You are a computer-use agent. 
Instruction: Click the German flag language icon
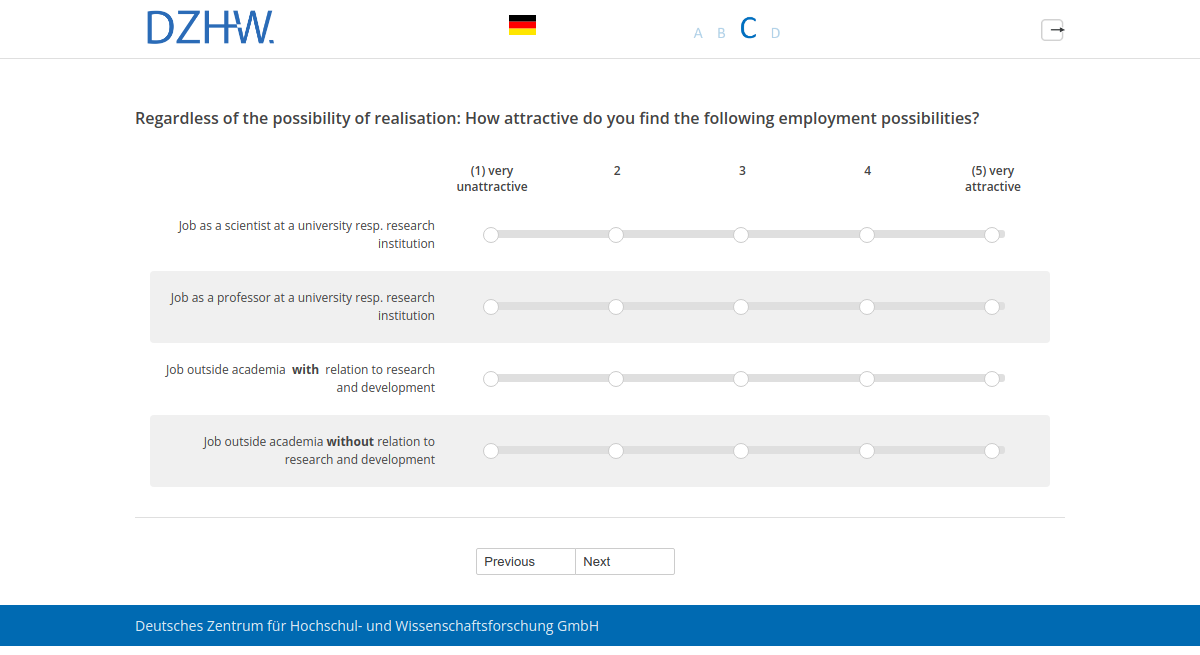click(521, 24)
